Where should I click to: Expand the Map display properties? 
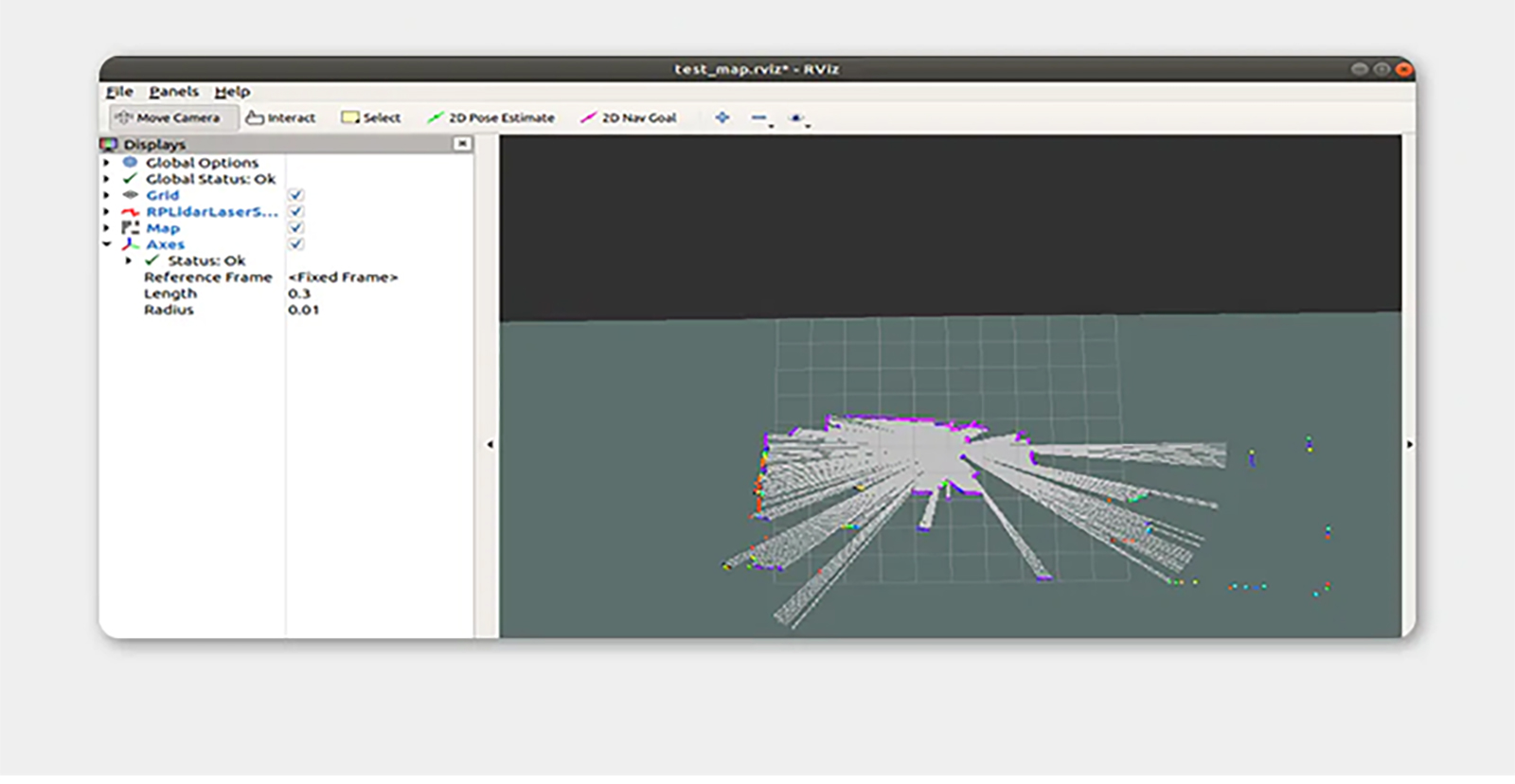point(107,228)
